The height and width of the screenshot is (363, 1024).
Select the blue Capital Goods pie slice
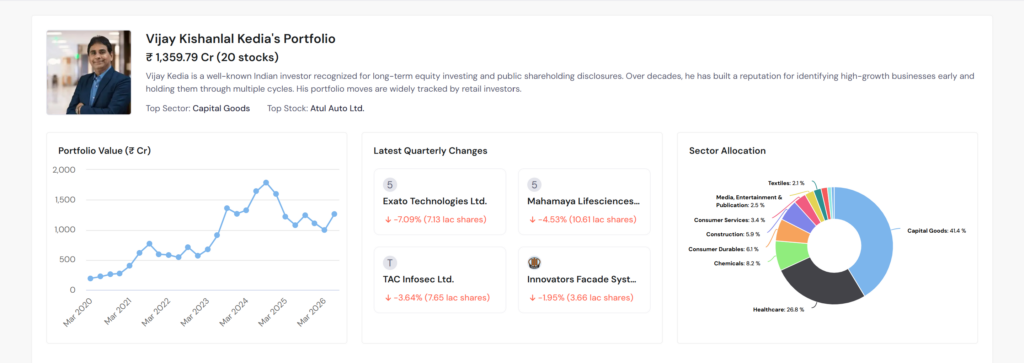coord(875,235)
